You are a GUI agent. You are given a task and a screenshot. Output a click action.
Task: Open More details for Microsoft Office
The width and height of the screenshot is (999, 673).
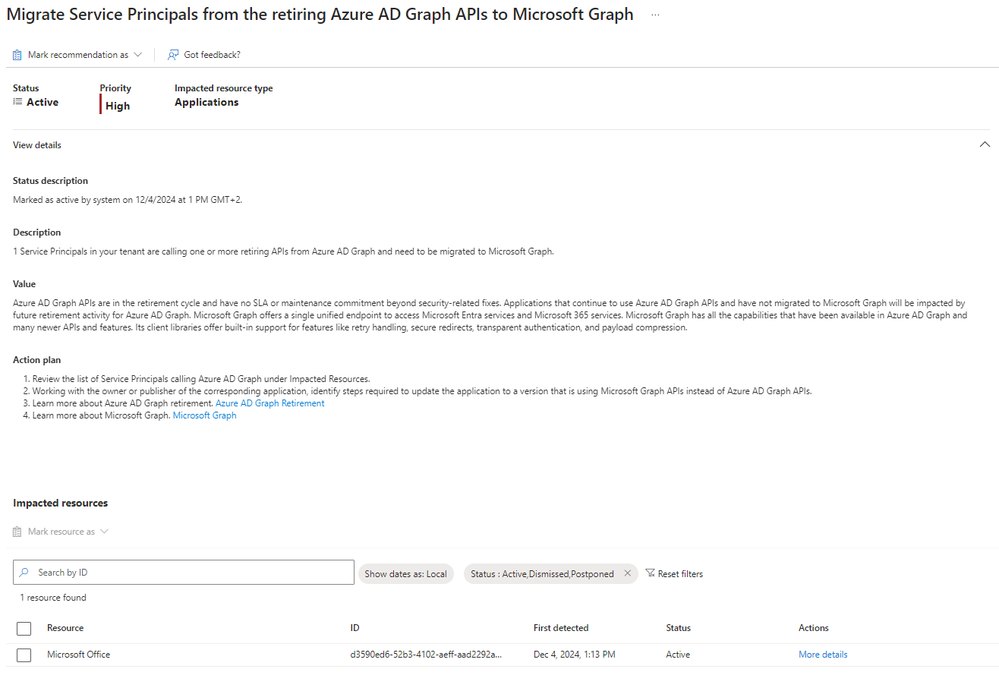point(823,655)
